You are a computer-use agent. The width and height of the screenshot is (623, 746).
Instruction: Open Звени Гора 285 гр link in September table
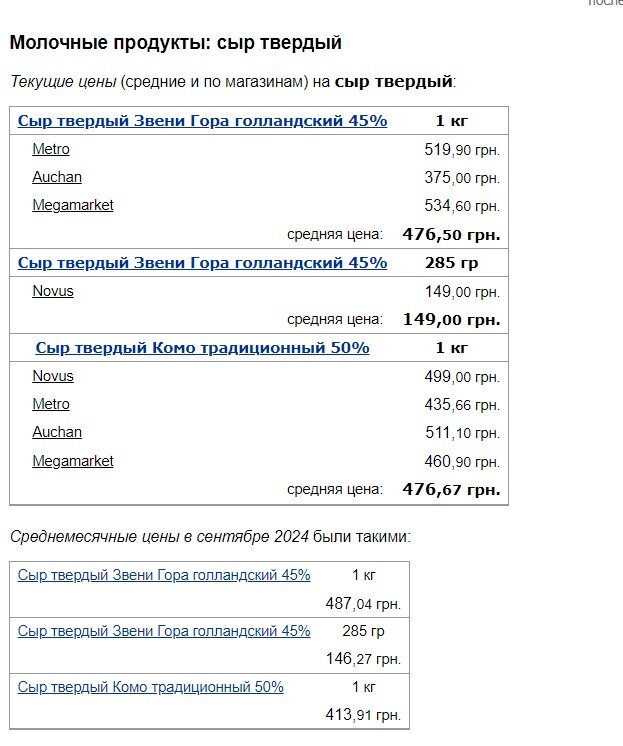coord(164,631)
